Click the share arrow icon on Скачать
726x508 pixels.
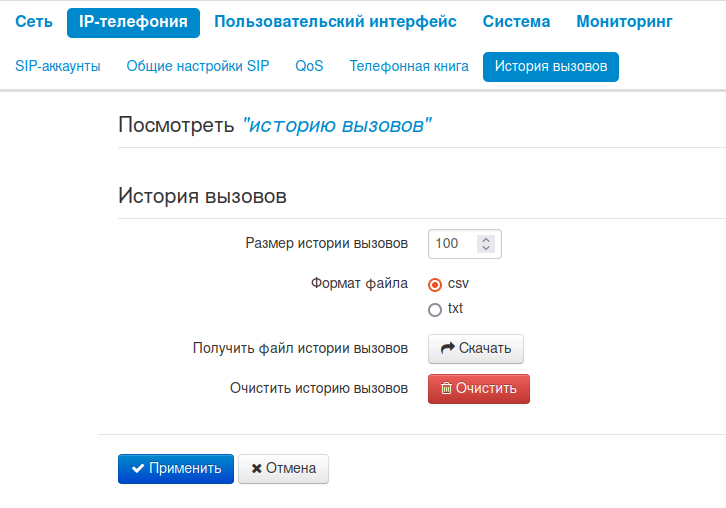[x=448, y=348]
